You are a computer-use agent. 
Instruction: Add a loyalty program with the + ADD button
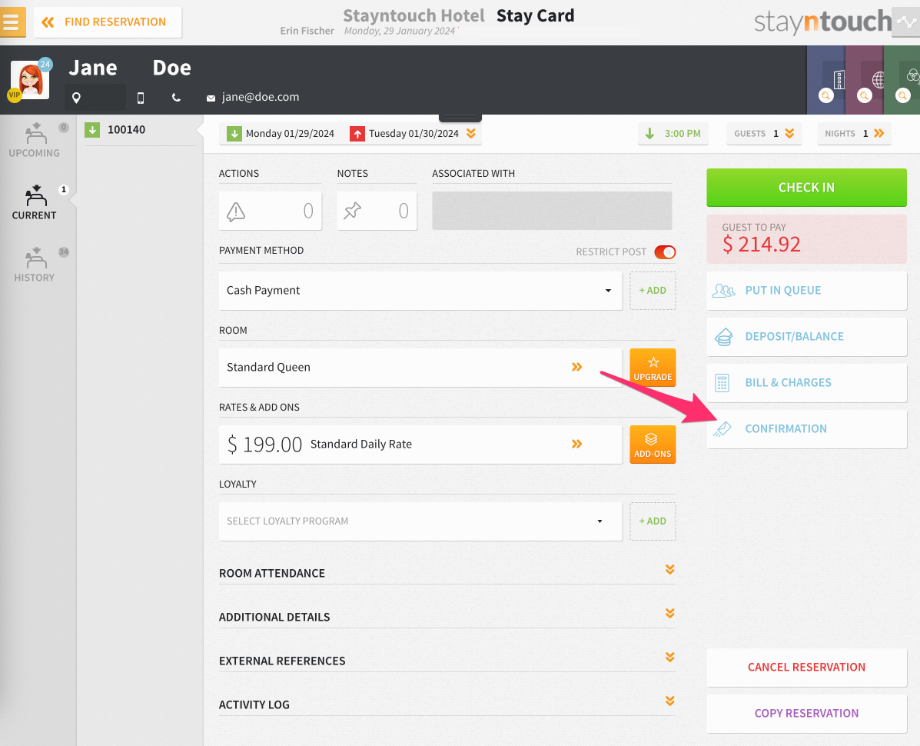coord(652,521)
